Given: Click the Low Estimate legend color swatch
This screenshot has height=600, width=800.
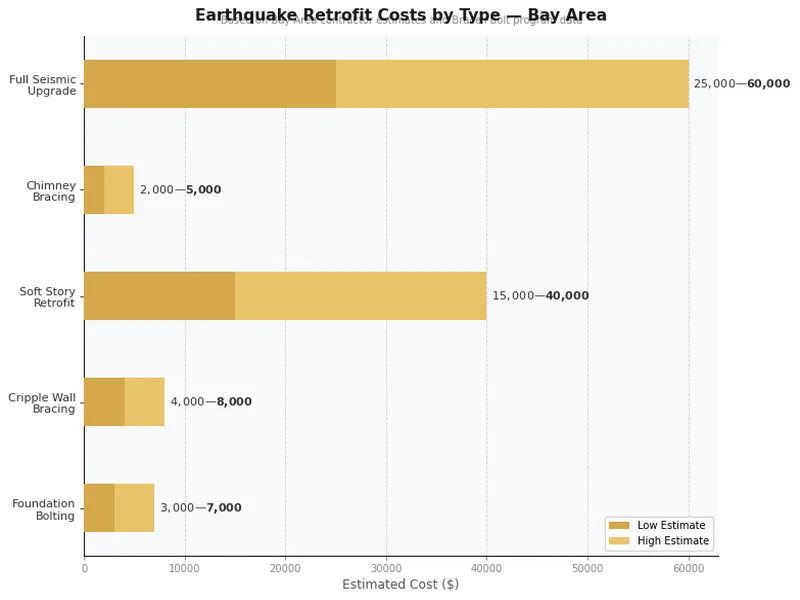Looking at the screenshot, I should [619, 525].
